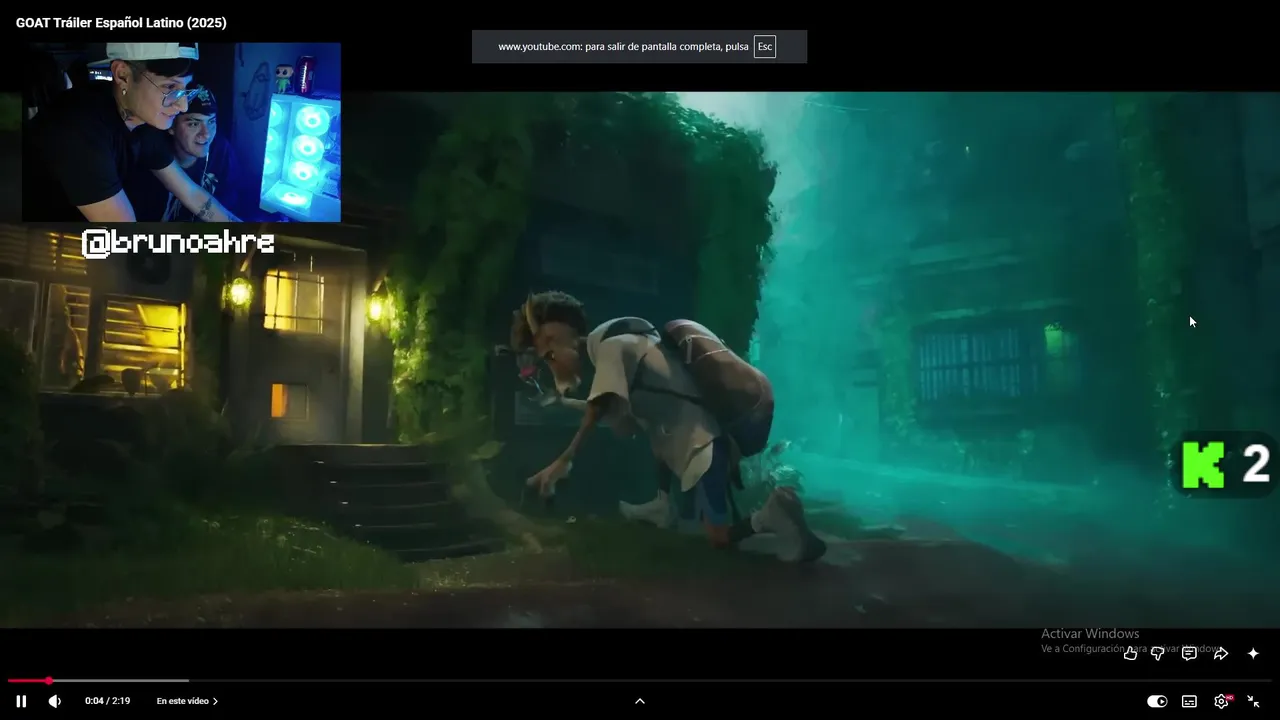
Task: Click the 0:04 / 2:19 time display
Action: 107,701
